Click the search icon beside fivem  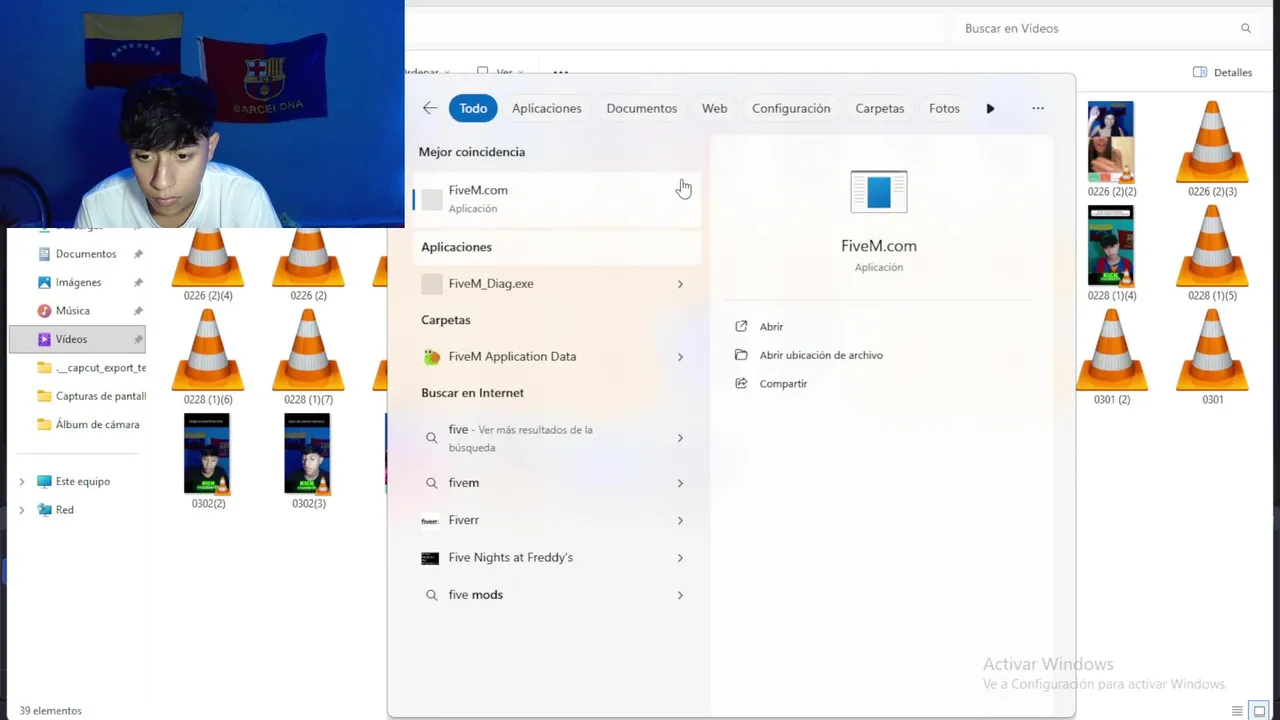(431, 483)
